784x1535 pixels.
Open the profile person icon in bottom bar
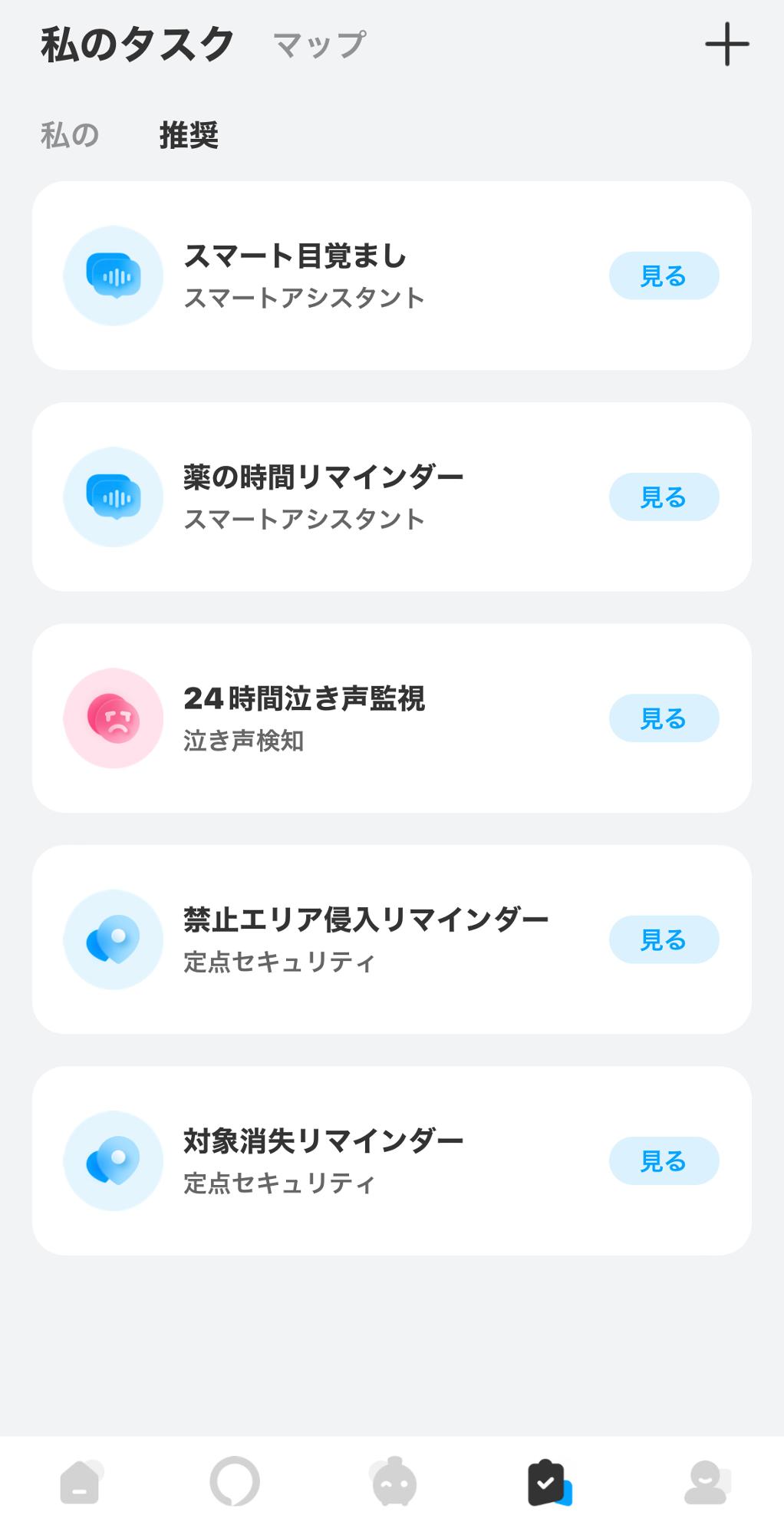(x=707, y=1482)
